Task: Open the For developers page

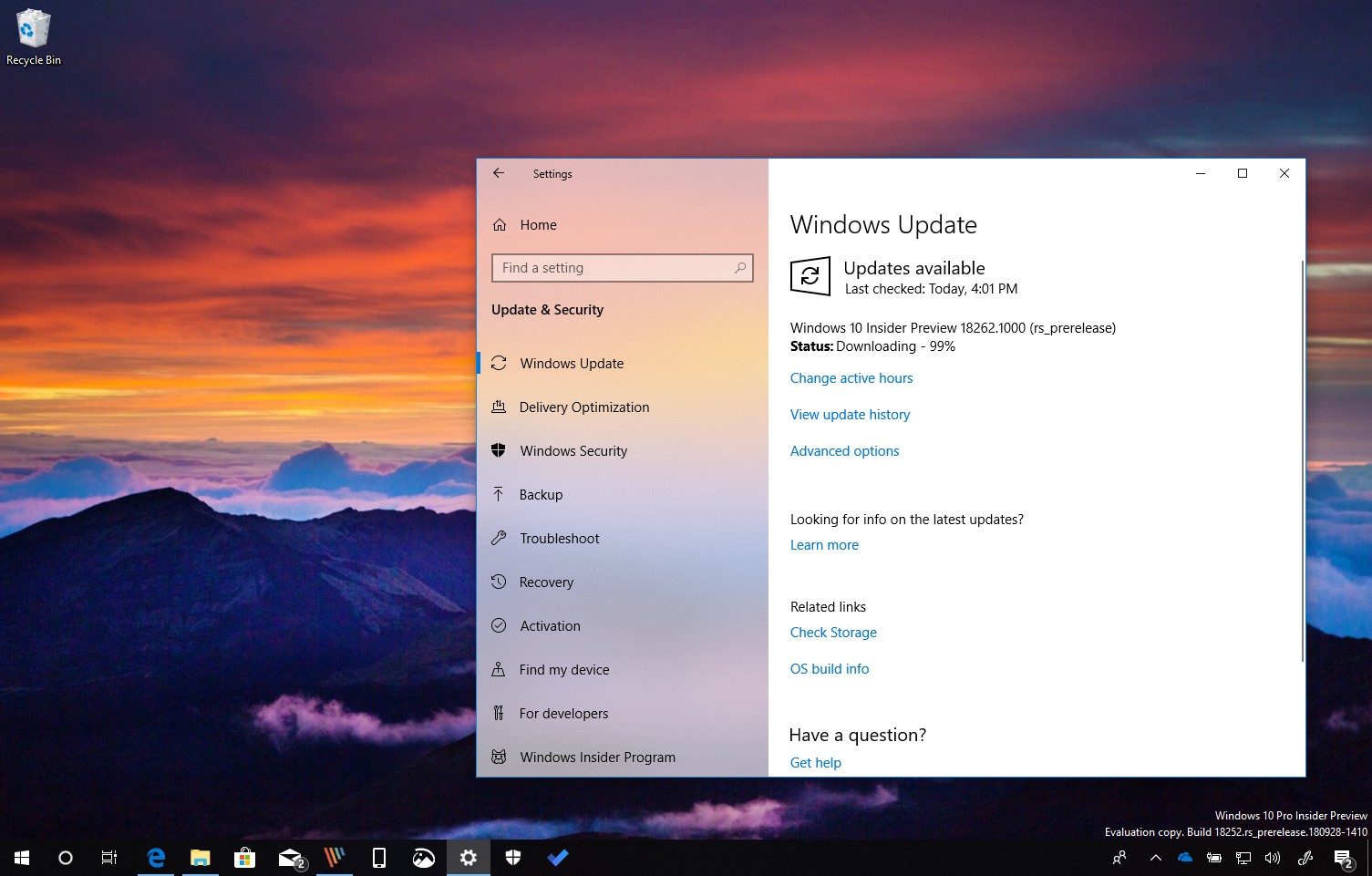Action: pos(623,714)
